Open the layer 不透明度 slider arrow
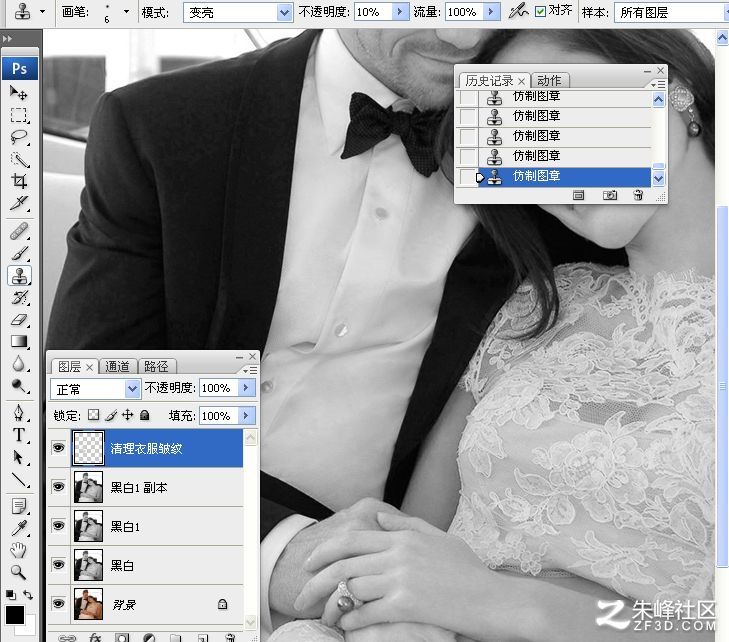This screenshot has height=642, width=729. pyautogui.click(x=246, y=387)
